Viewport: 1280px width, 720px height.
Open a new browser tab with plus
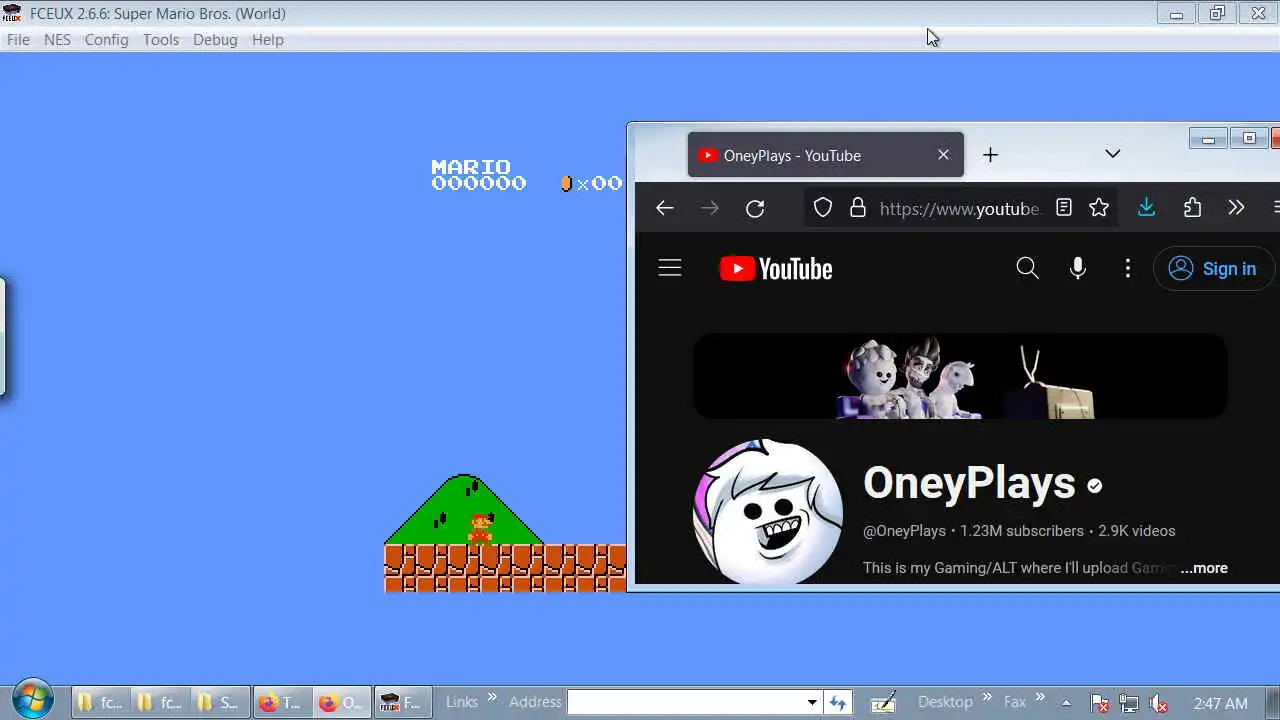990,155
